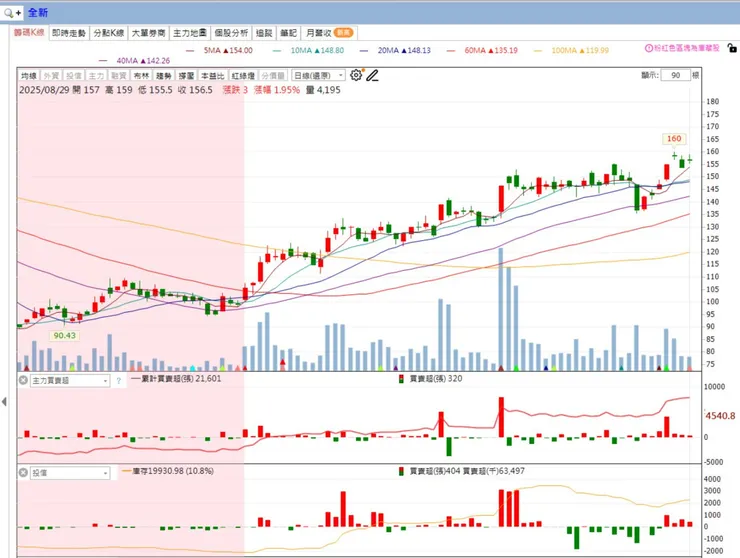Viewport: 740px width, 558px height.
Task: Click the stock name 全新 title
Action: pos(38,13)
